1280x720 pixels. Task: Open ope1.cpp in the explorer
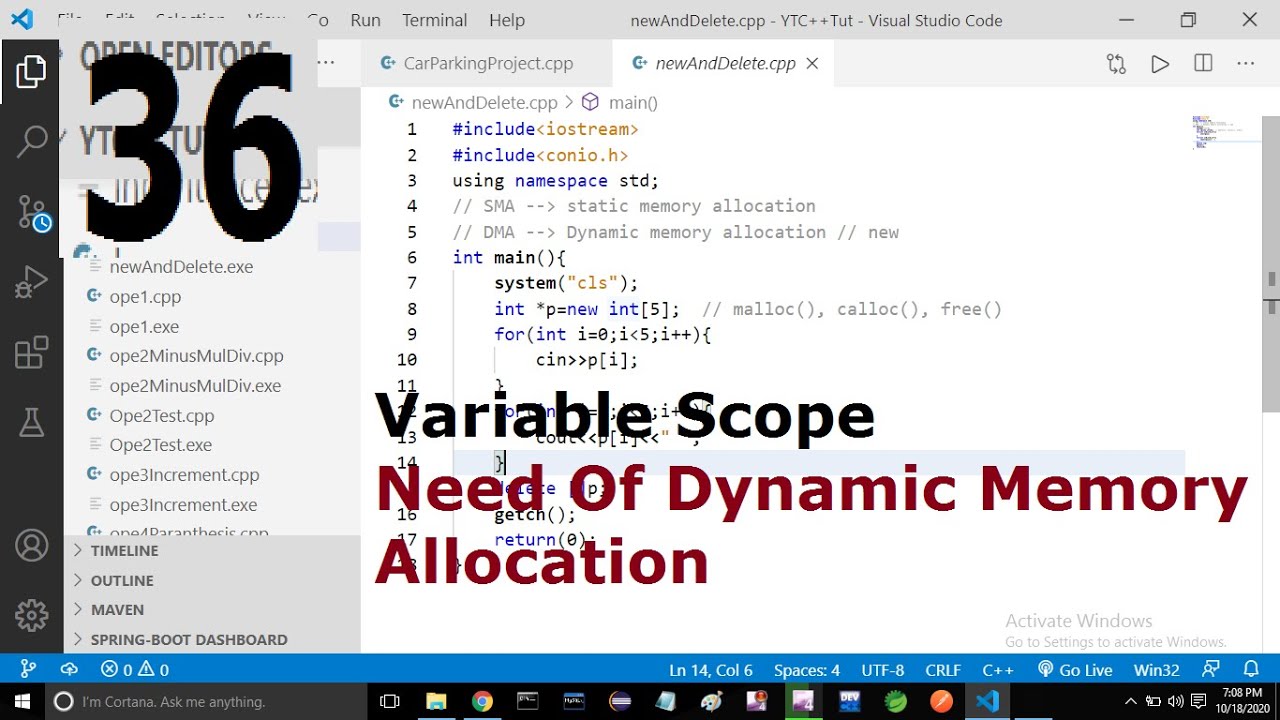145,296
